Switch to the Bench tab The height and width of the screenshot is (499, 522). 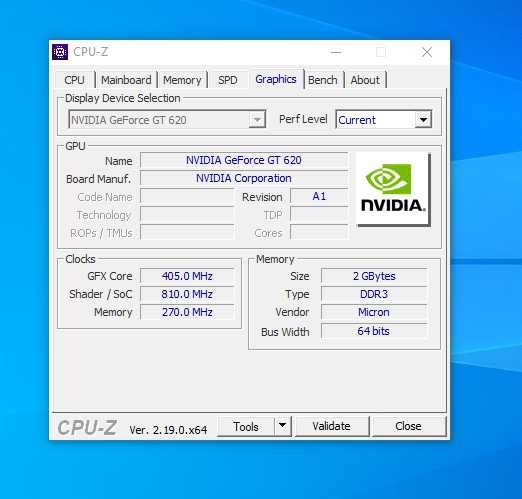pyautogui.click(x=323, y=80)
